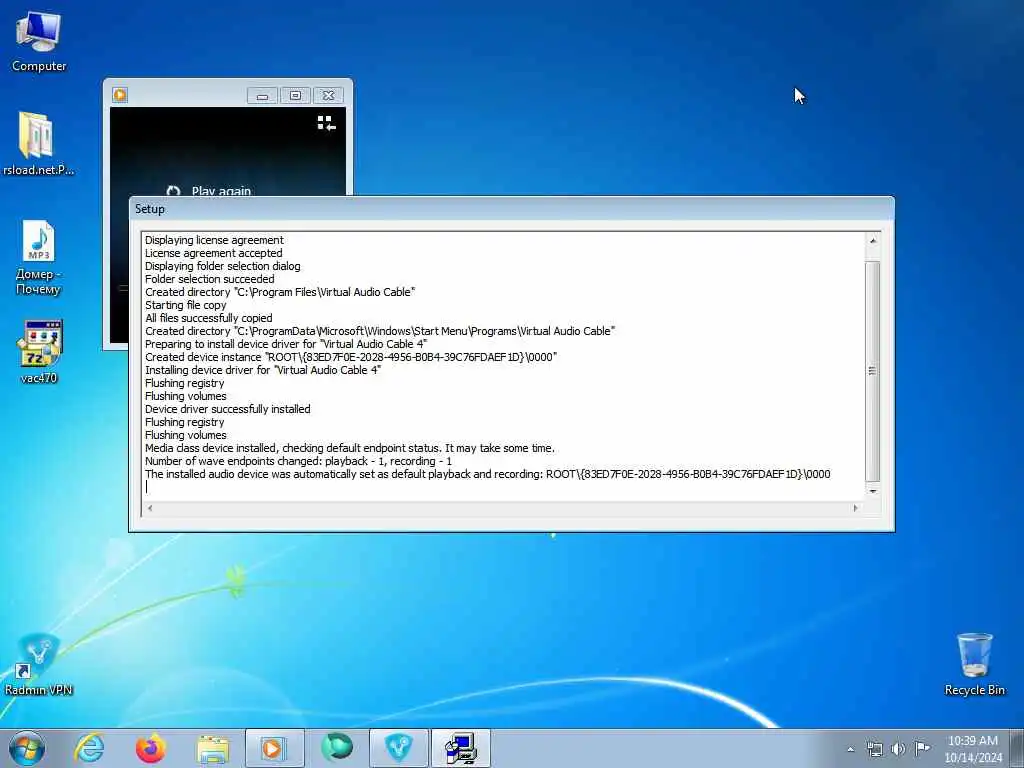
Task: Click the 'Media class device installed' log line
Action: (x=349, y=448)
